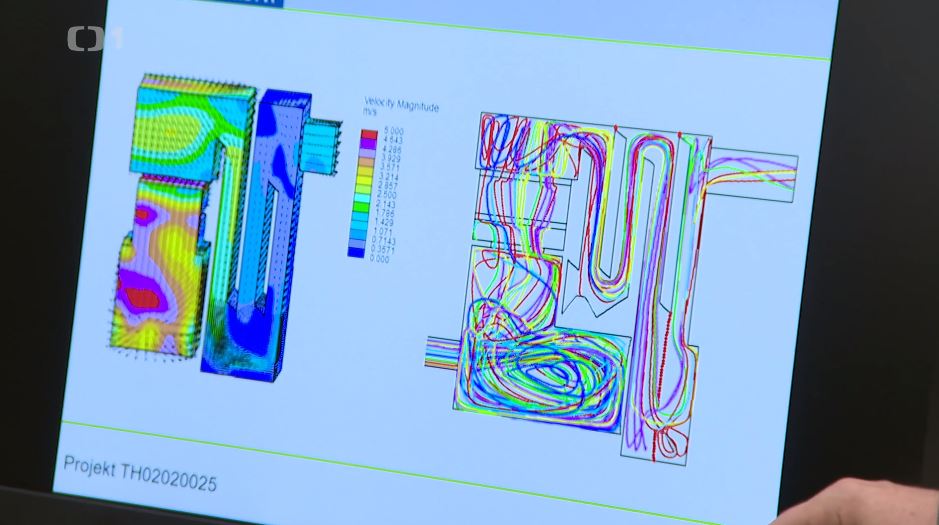Select the 3.214 legend value
Image resolution: width=939 pixels, height=525 pixels.
point(389,177)
